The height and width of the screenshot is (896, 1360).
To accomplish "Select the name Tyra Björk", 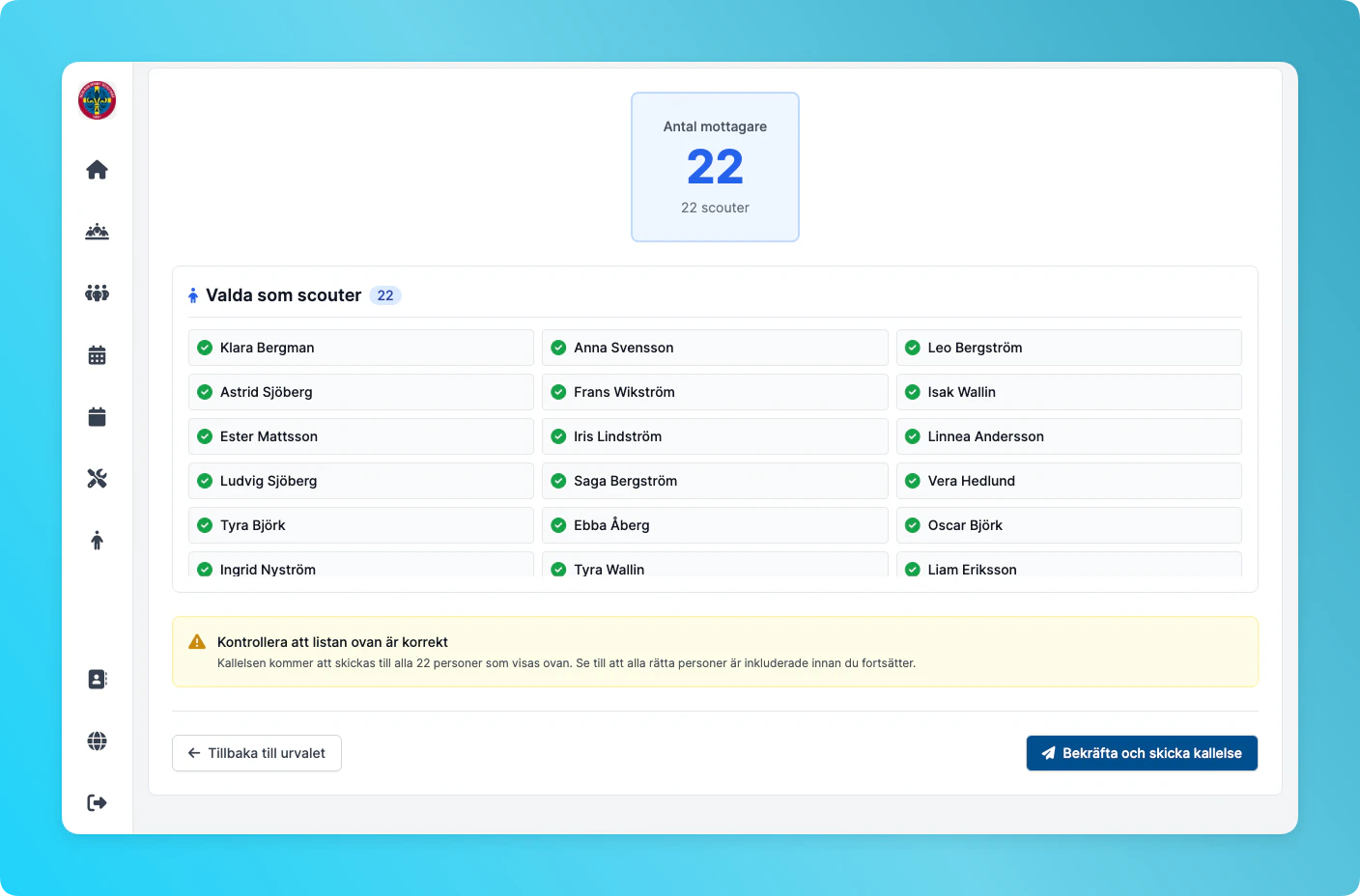I will (253, 525).
